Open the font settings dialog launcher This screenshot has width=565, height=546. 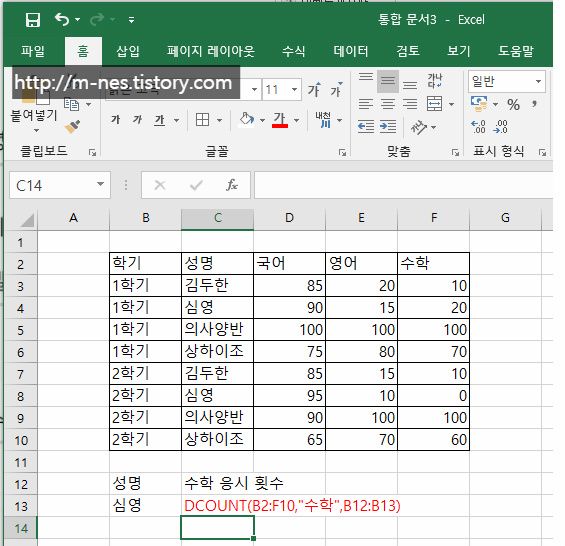[x=343, y=153]
